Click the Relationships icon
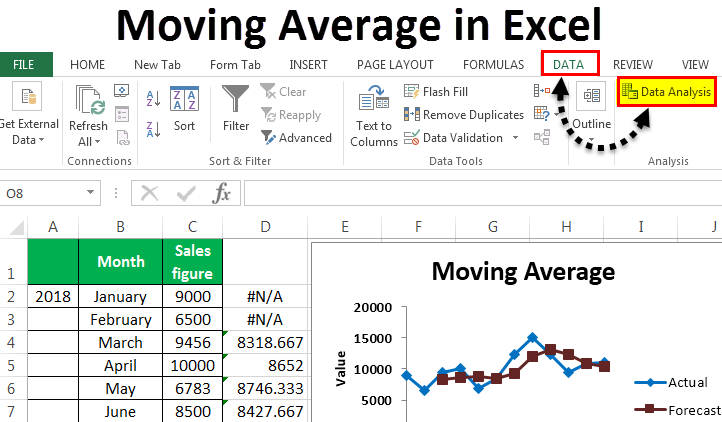Image resolution: width=722 pixels, height=422 pixels. pos(542,137)
